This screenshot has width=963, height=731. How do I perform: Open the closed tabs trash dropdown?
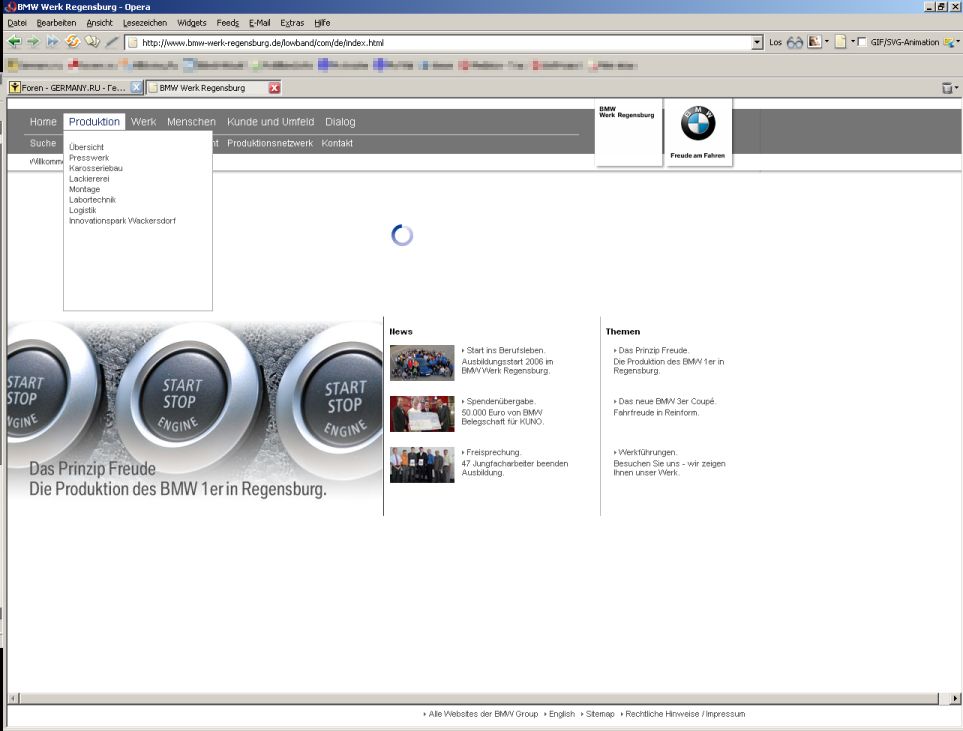pos(956,88)
